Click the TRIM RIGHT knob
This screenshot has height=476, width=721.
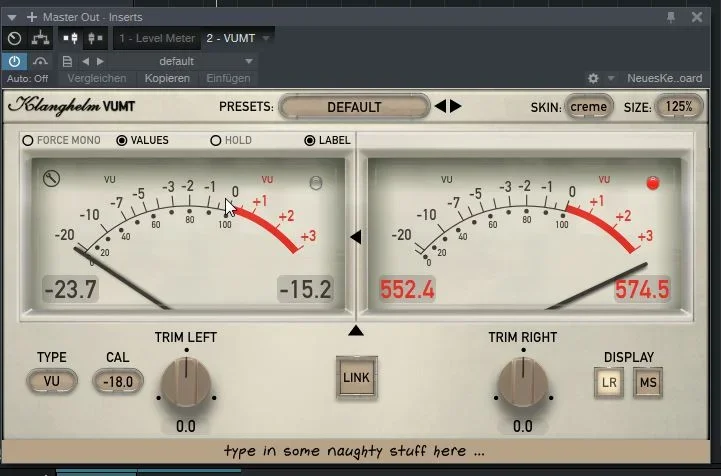click(x=523, y=383)
